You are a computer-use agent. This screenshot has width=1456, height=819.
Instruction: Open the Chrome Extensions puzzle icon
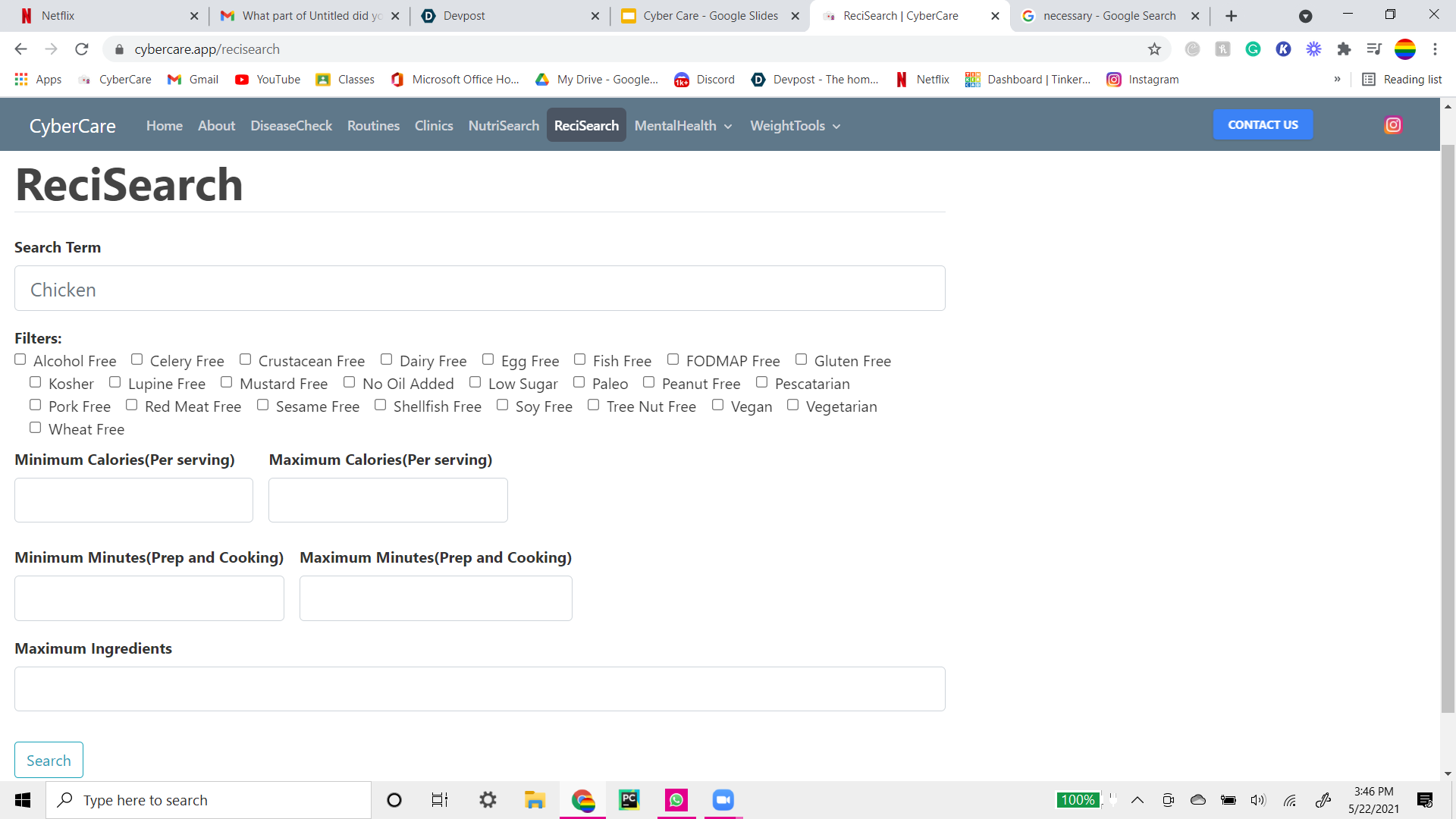pos(1344,49)
